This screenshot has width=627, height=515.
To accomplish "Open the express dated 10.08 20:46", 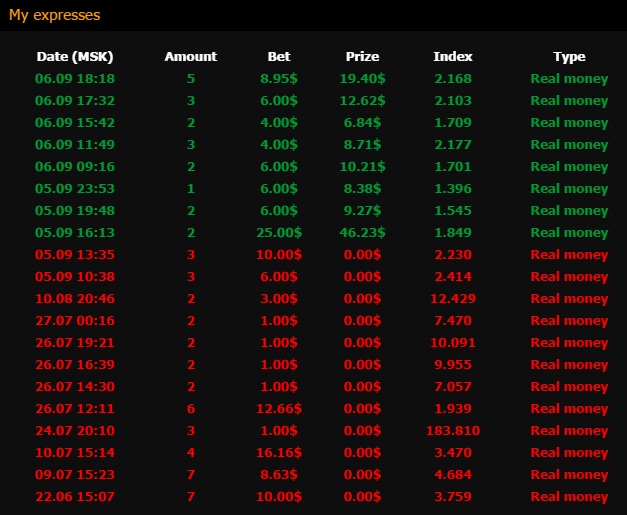I will pos(75,299).
